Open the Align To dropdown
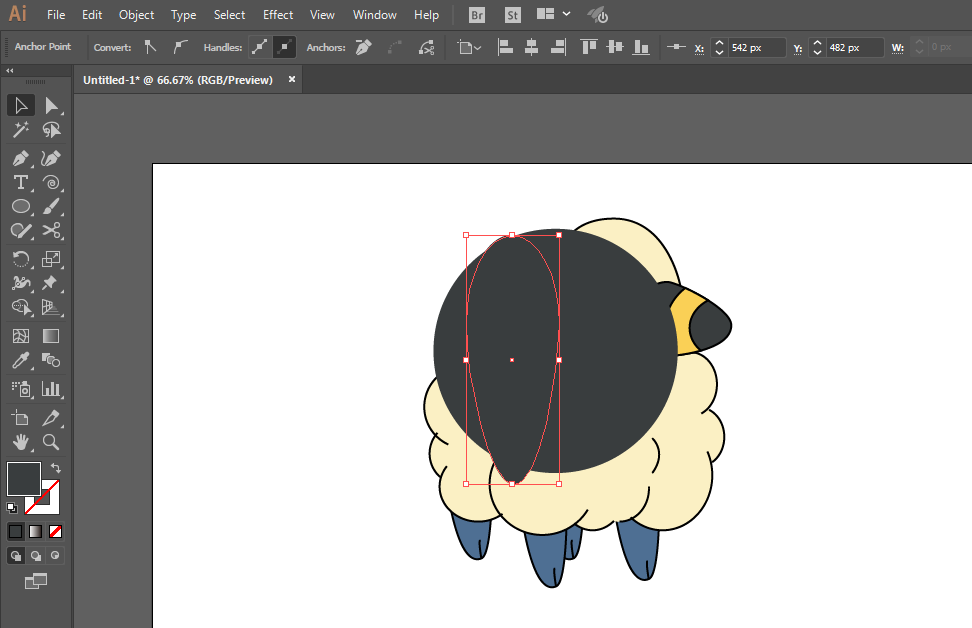This screenshot has height=628, width=972. coord(469,47)
